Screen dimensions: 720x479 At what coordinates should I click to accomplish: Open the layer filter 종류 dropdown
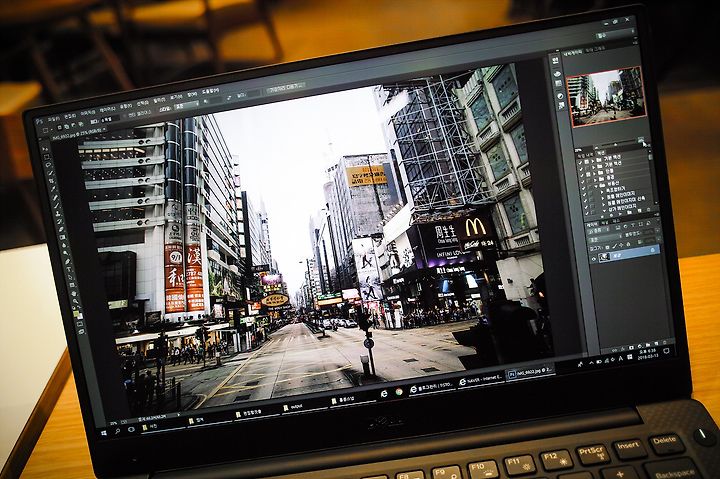(599, 231)
